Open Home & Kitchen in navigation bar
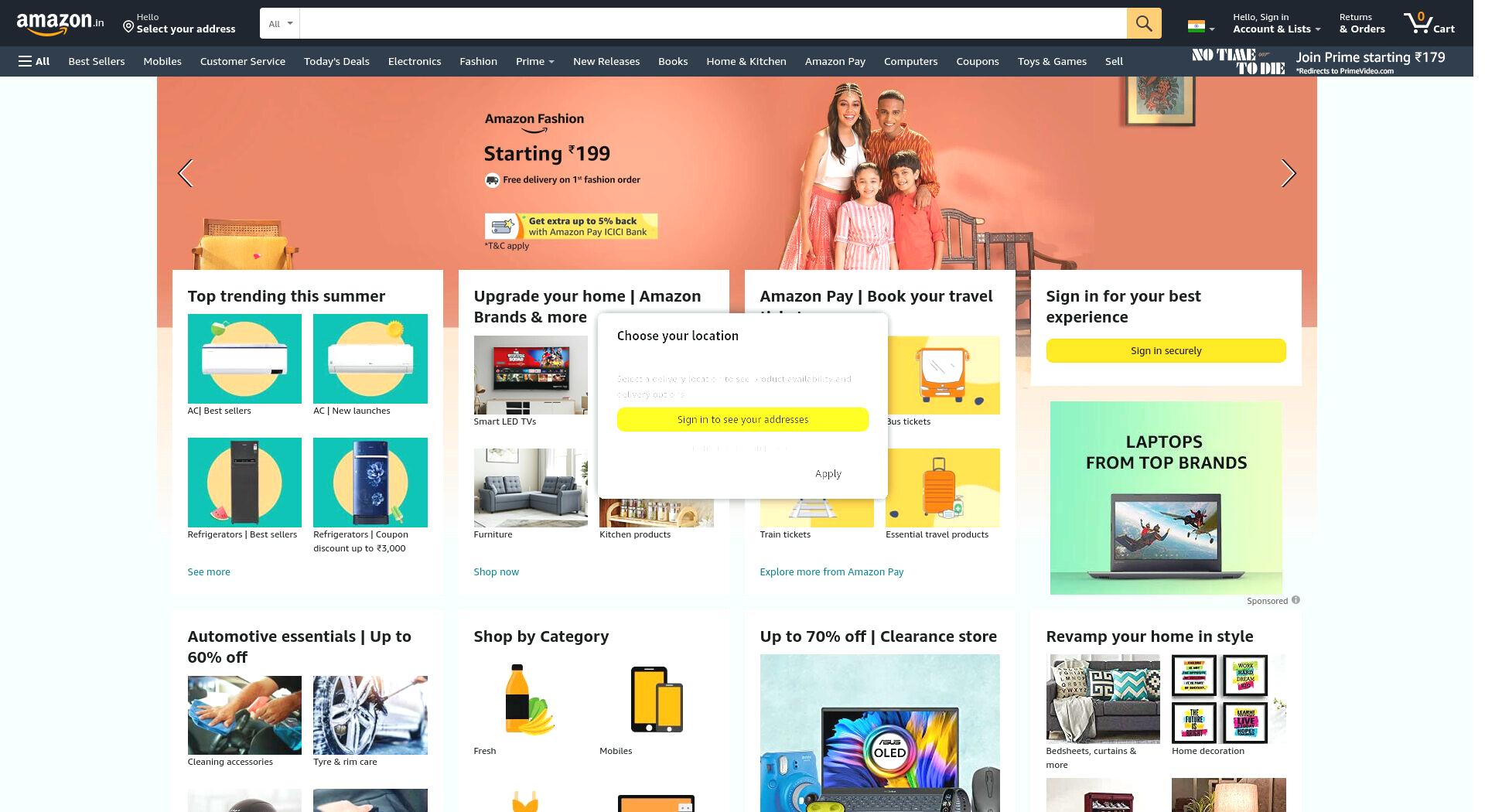The height and width of the screenshot is (812, 1485). tap(746, 61)
